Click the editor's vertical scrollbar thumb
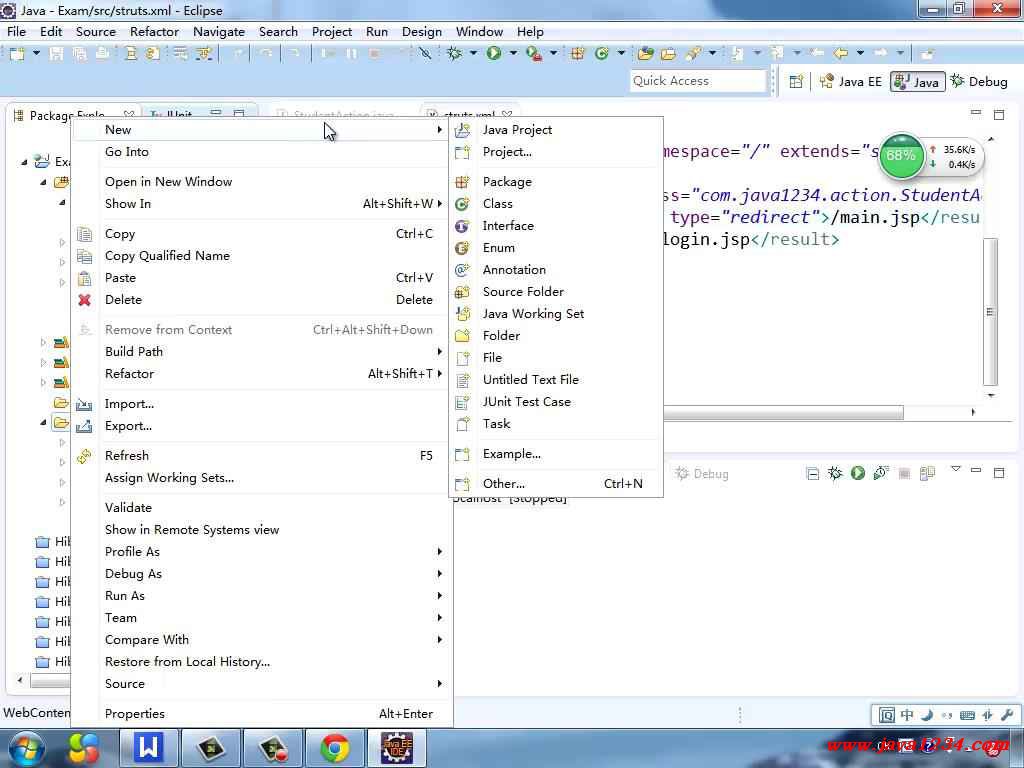Image resolution: width=1024 pixels, height=768 pixels. point(990,312)
